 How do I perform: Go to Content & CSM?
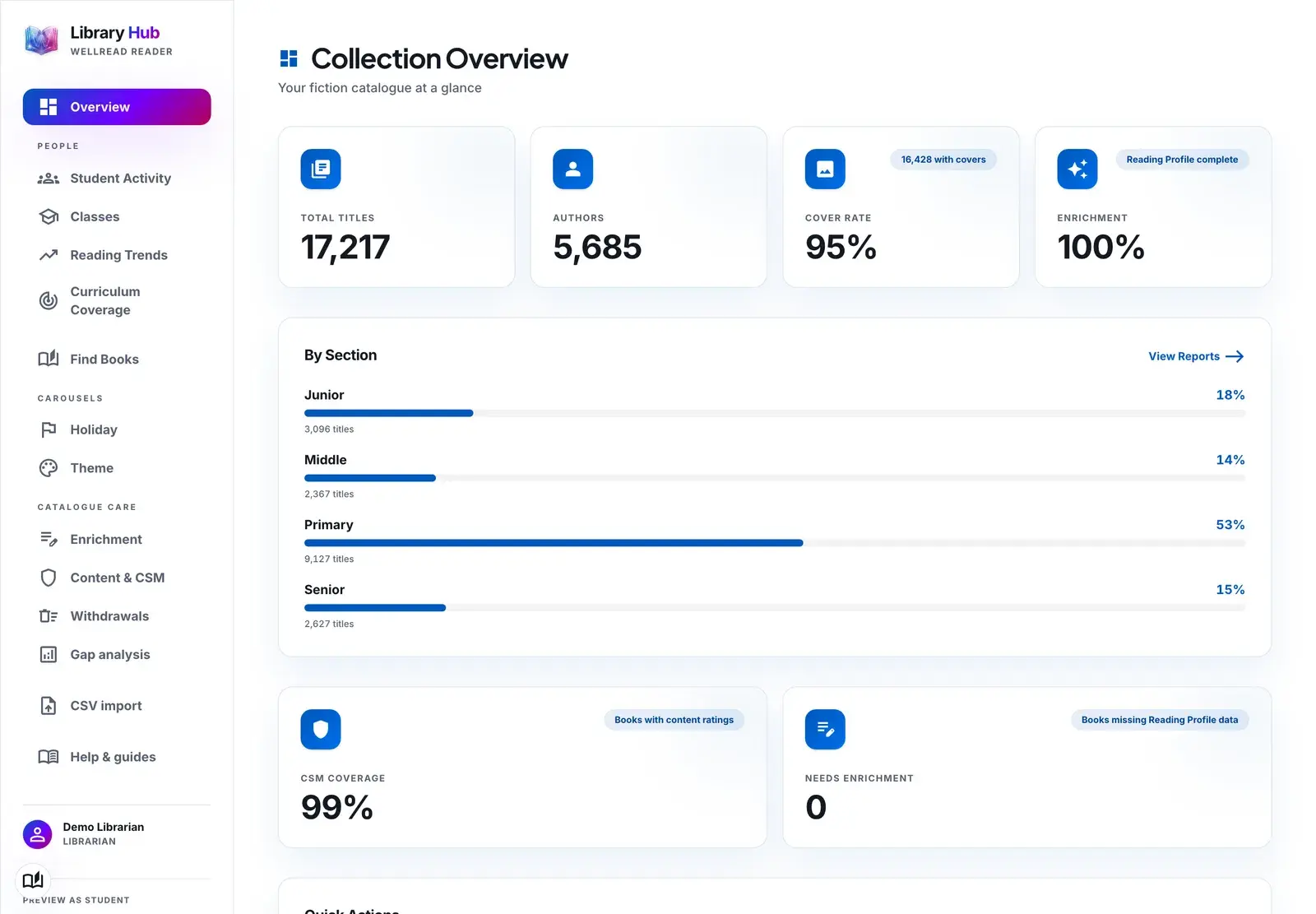coord(117,578)
